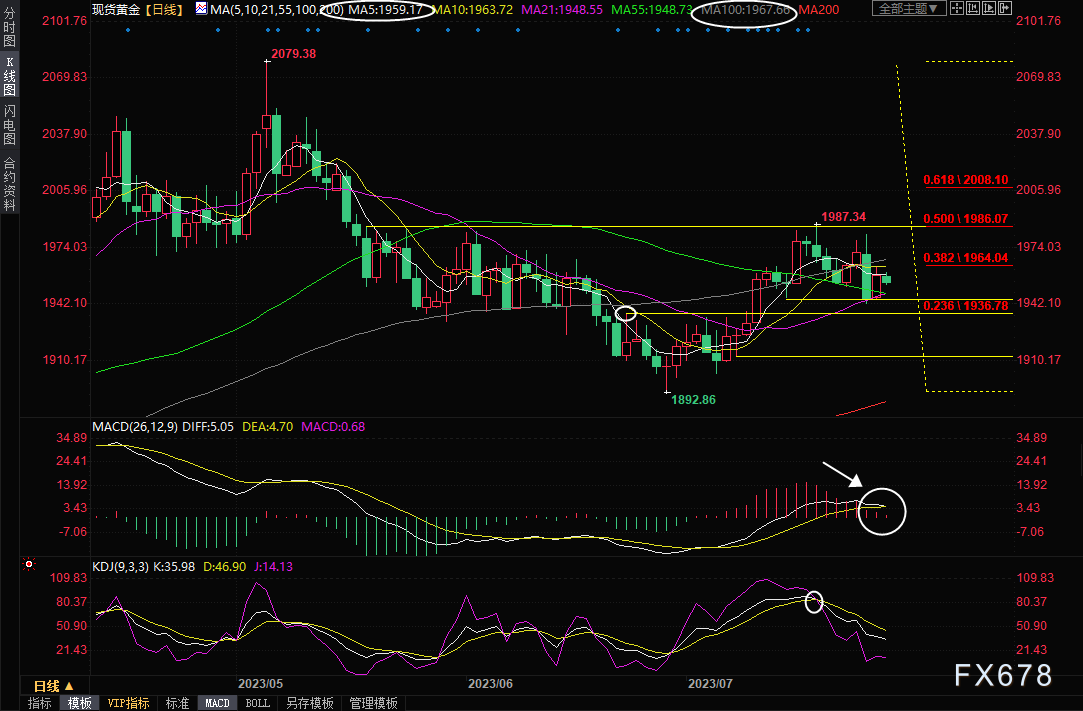Switch to the 模板 tab
The height and width of the screenshot is (711, 1083).
click(79, 703)
